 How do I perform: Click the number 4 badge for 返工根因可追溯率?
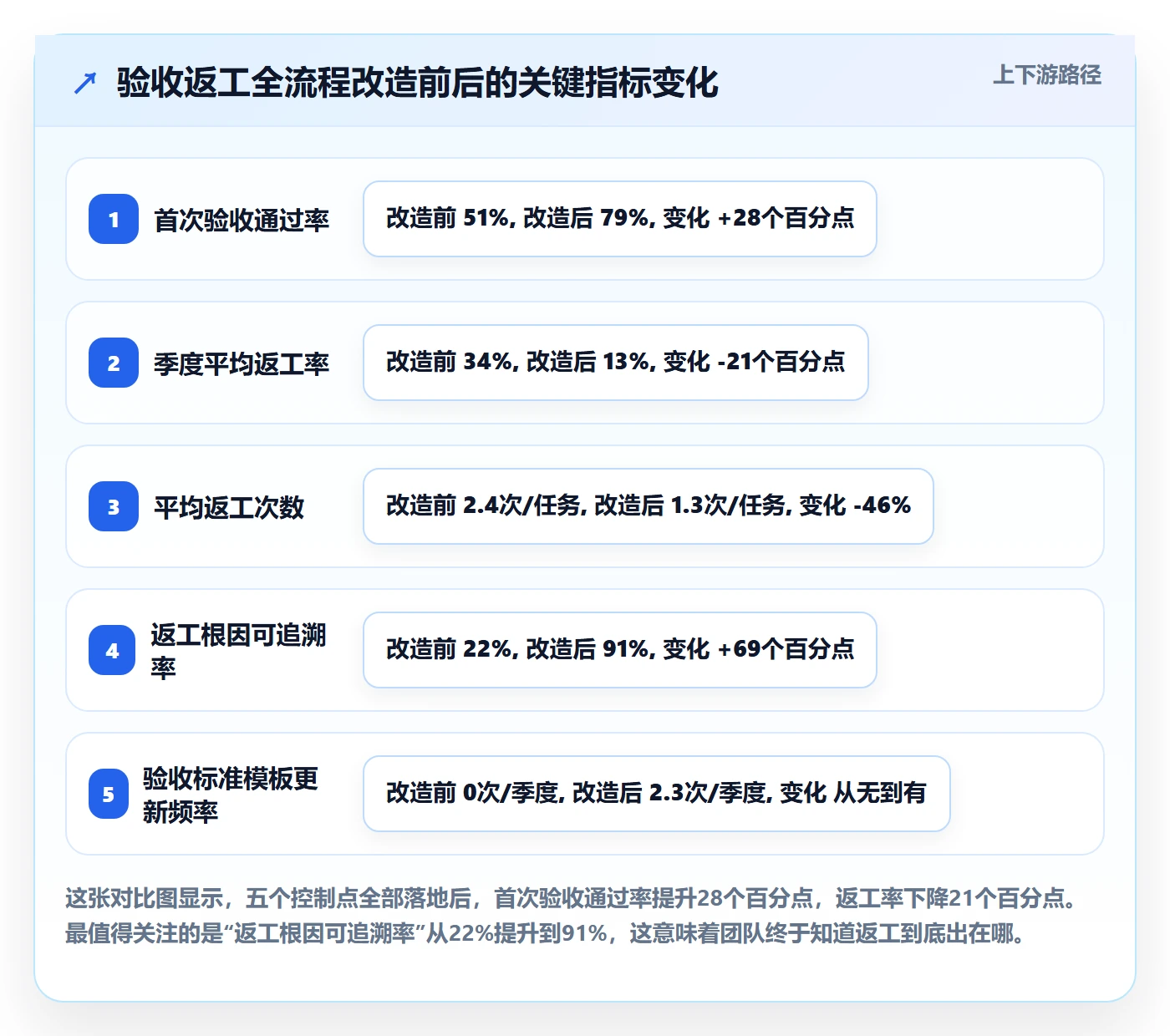point(112,650)
